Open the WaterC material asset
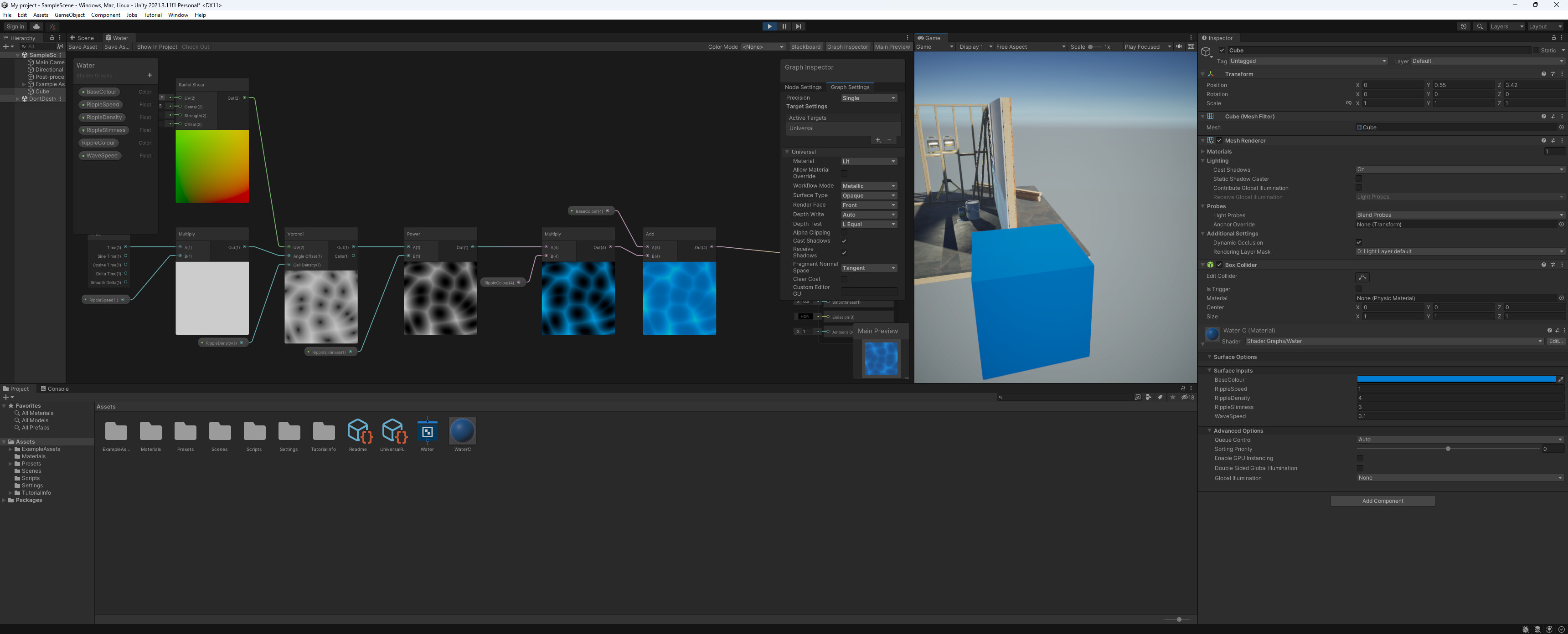 [x=463, y=432]
